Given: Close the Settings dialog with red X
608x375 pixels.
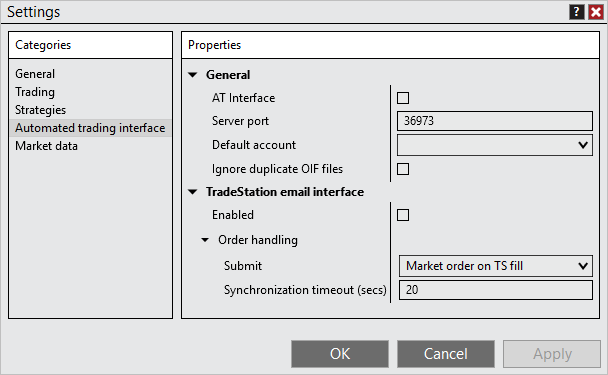Looking at the screenshot, I should 596,12.
